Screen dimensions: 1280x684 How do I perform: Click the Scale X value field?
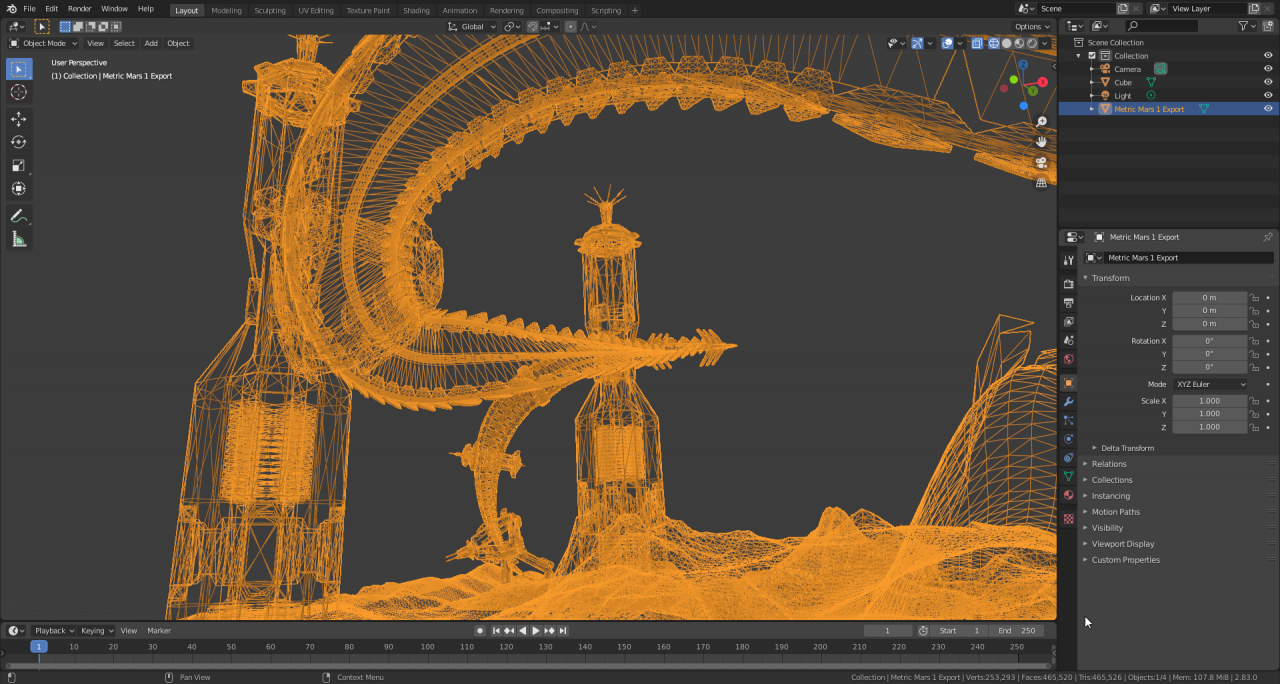pos(1209,401)
